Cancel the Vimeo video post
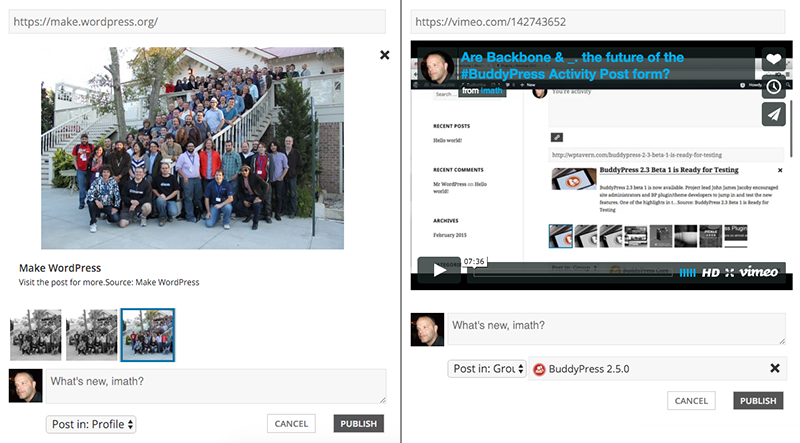 pos(691,401)
